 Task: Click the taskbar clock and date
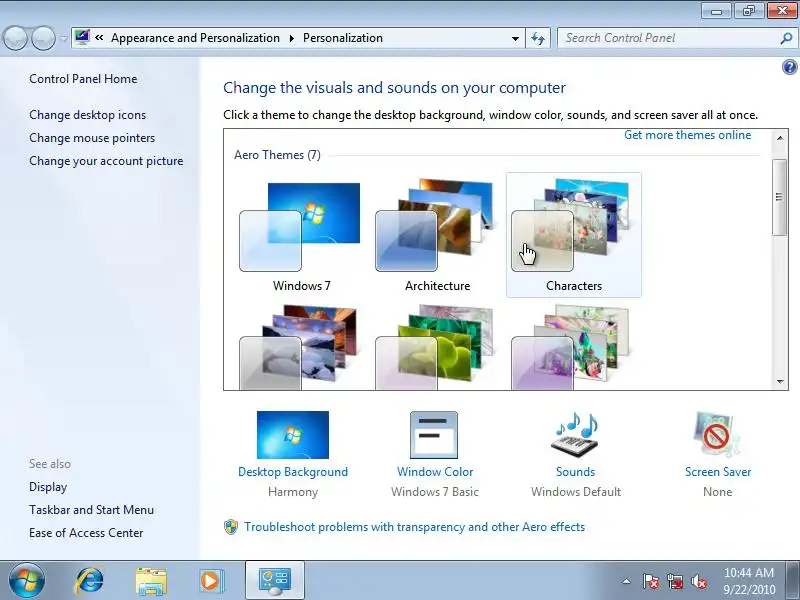[749, 581]
